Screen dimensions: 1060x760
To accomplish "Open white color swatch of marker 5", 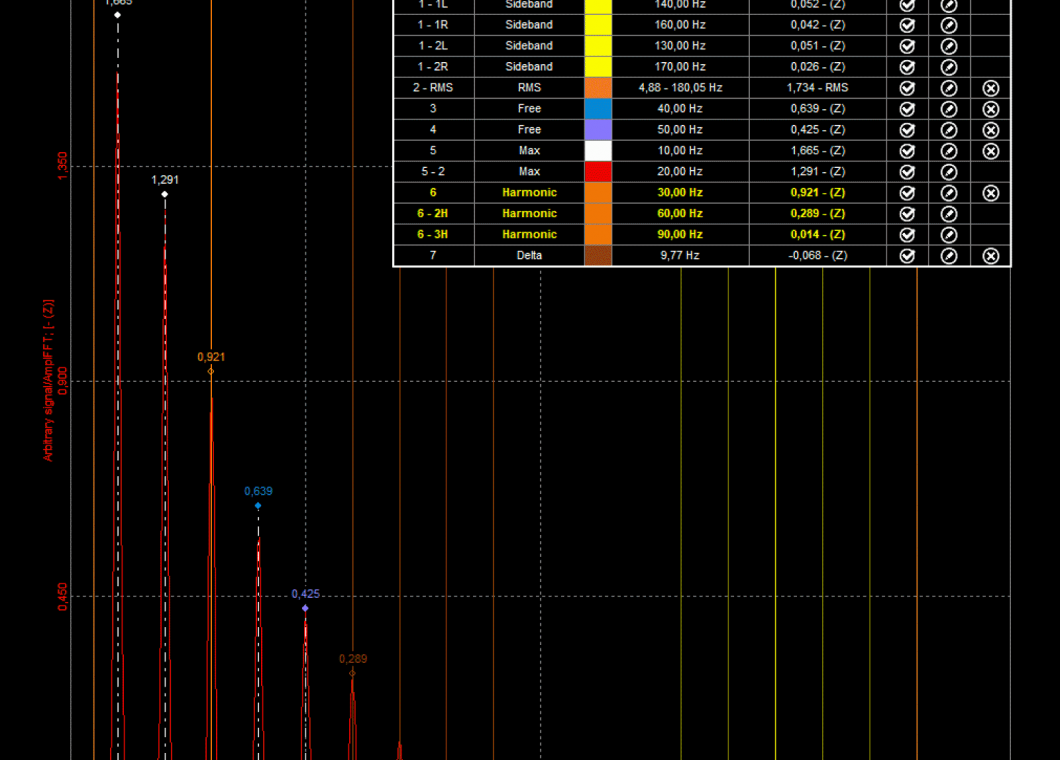I will pyautogui.click(x=598, y=151).
